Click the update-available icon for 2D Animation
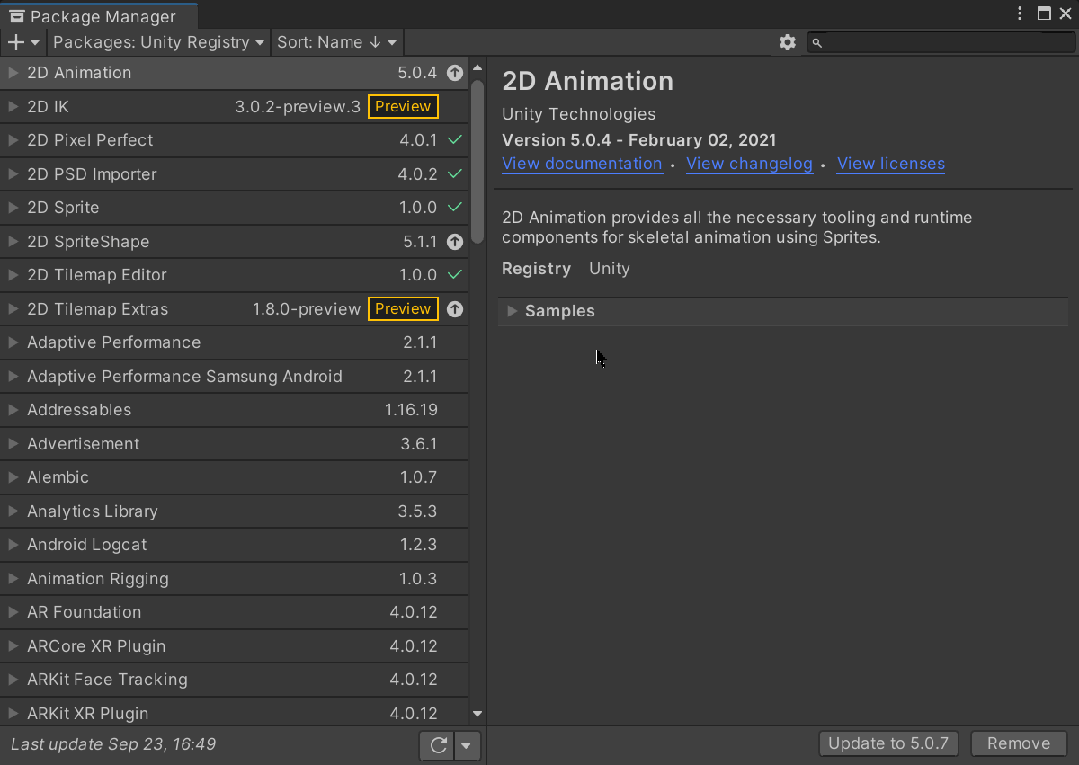 click(455, 73)
